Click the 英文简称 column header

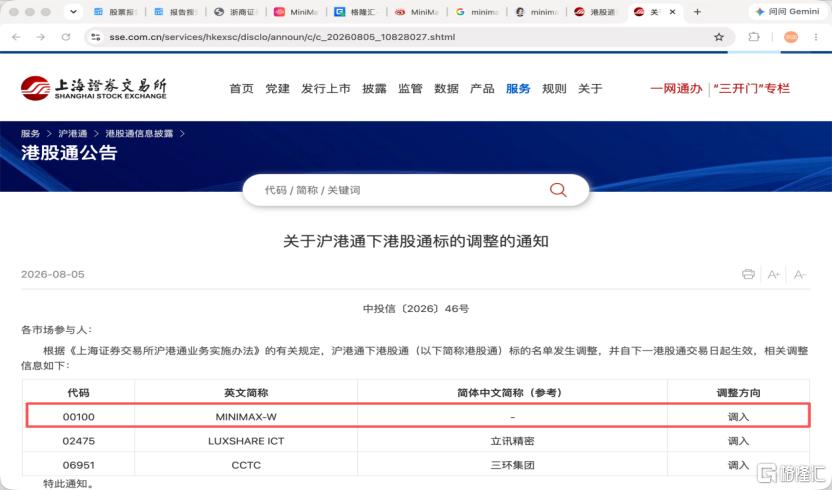pyautogui.click(x=246, y=393)
